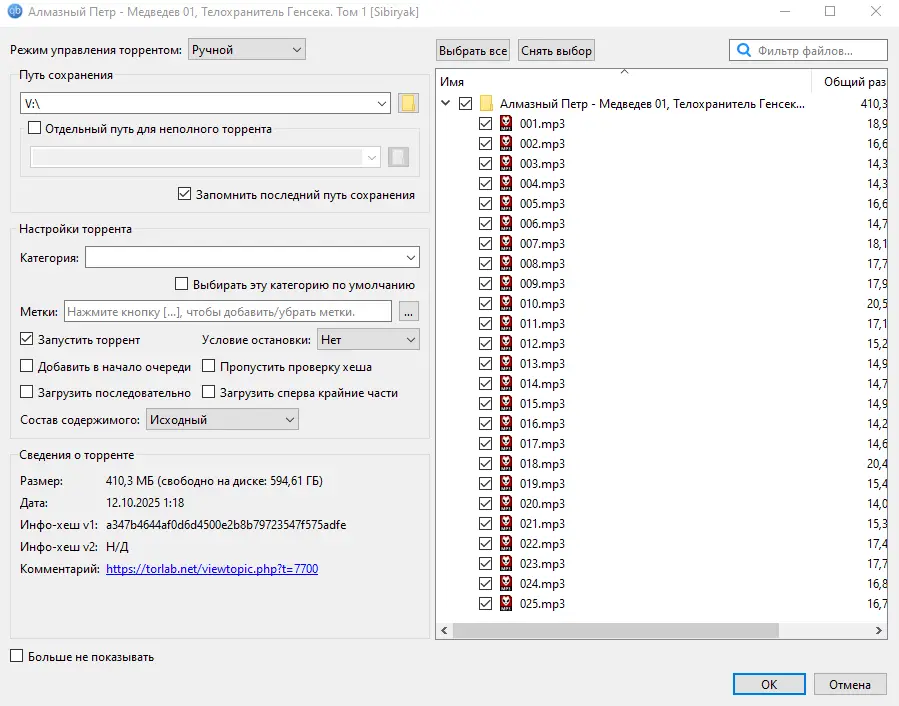Screen dimensions: 899x706
Task: Click the root torrent folder icon in file tree
Action: click(x=486, y=103)
